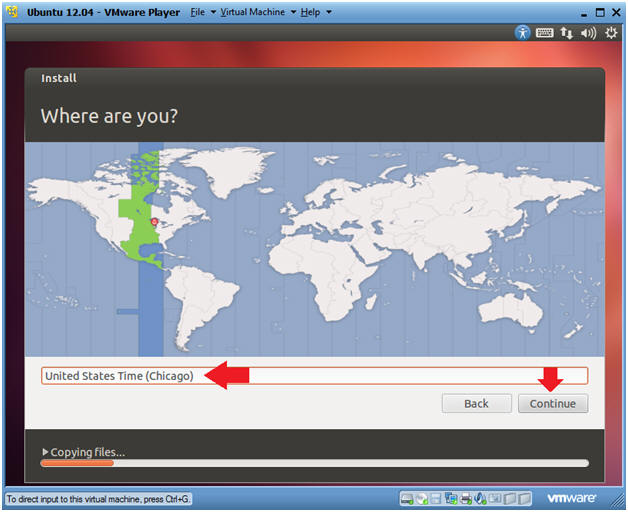628x512 pixels.
Task: Click the CD/DVD drive device icon
Action: (x=422, y=499)
